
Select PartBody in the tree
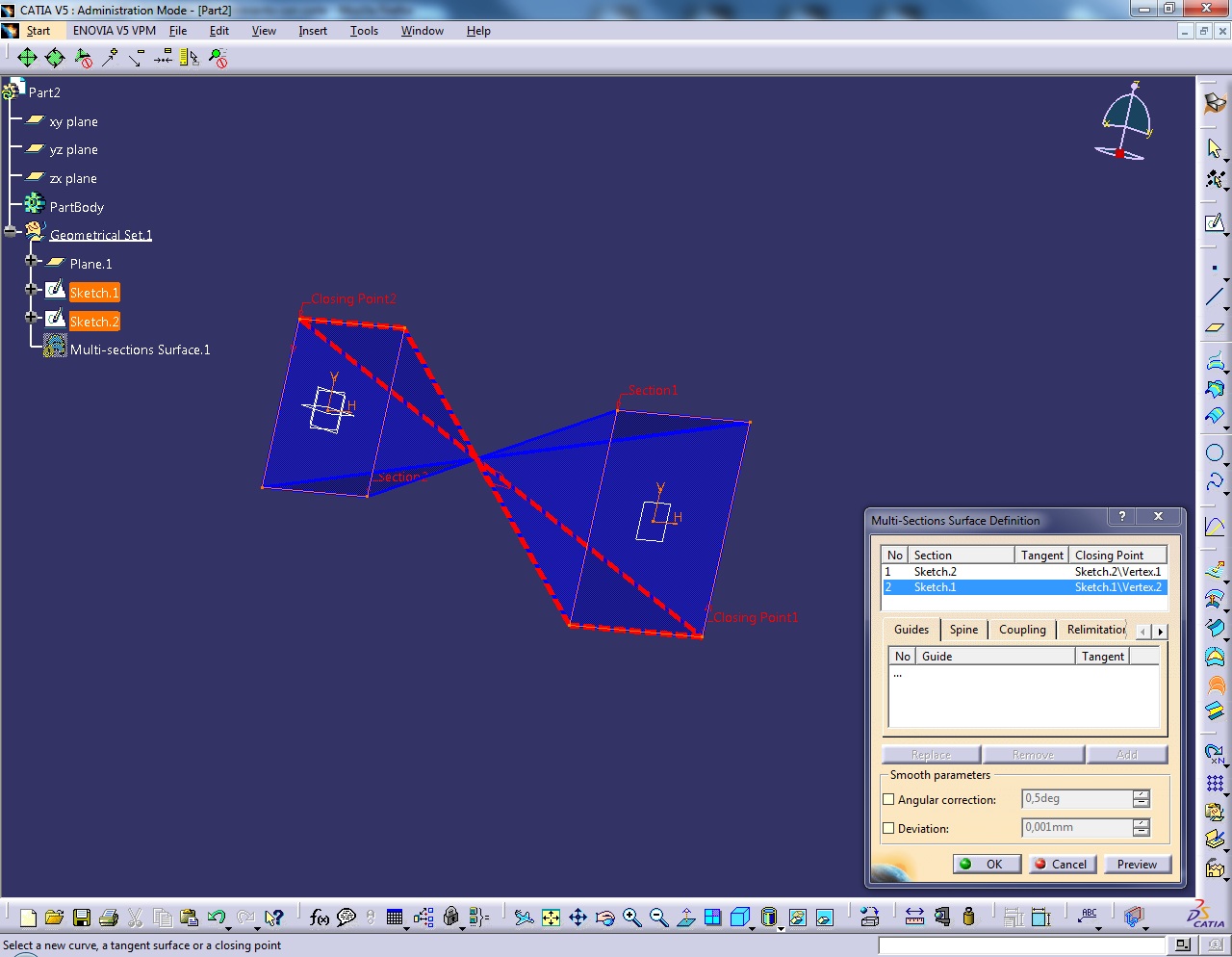(77, 207)
